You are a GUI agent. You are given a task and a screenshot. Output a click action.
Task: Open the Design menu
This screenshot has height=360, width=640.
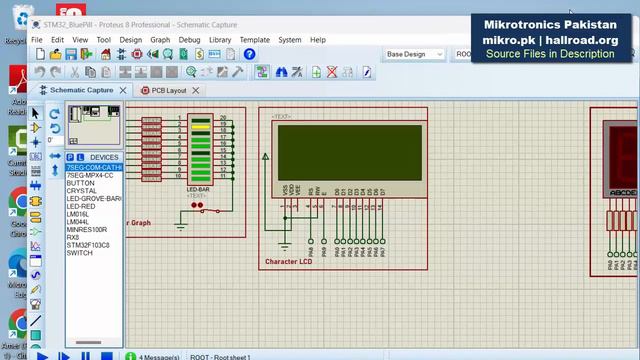(131, 40)
